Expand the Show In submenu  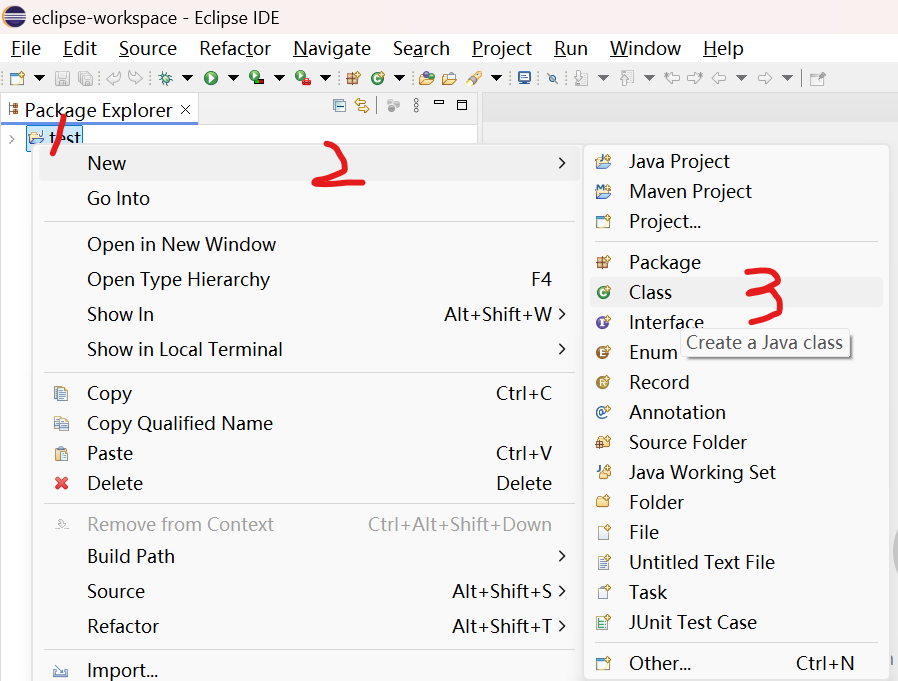[309, 314]
